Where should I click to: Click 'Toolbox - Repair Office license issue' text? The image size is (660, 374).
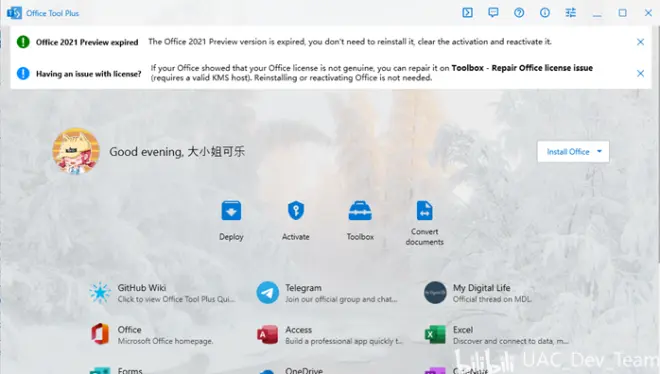(522, 68)
